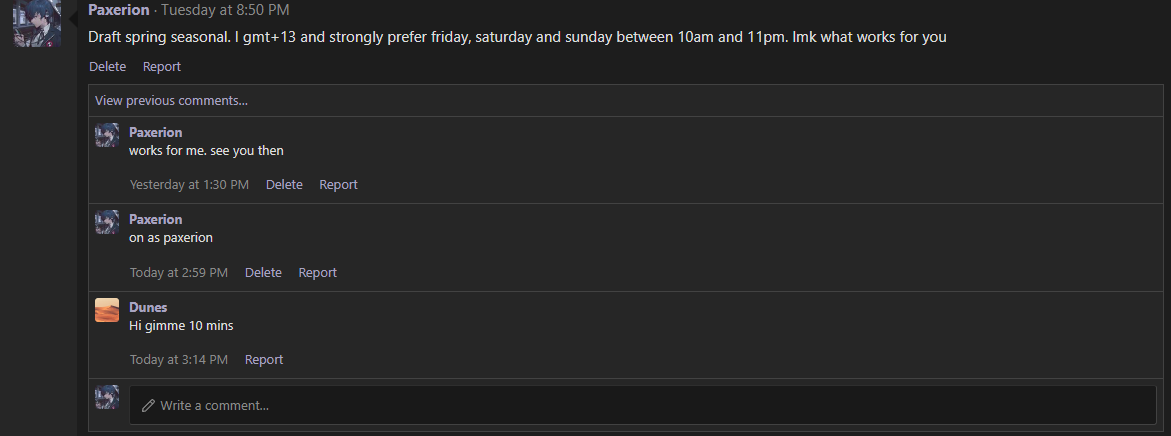Focus the Write a comment field
Image resolution: width=1171 pixels, height=436 pixels.
tap(642, 405)
